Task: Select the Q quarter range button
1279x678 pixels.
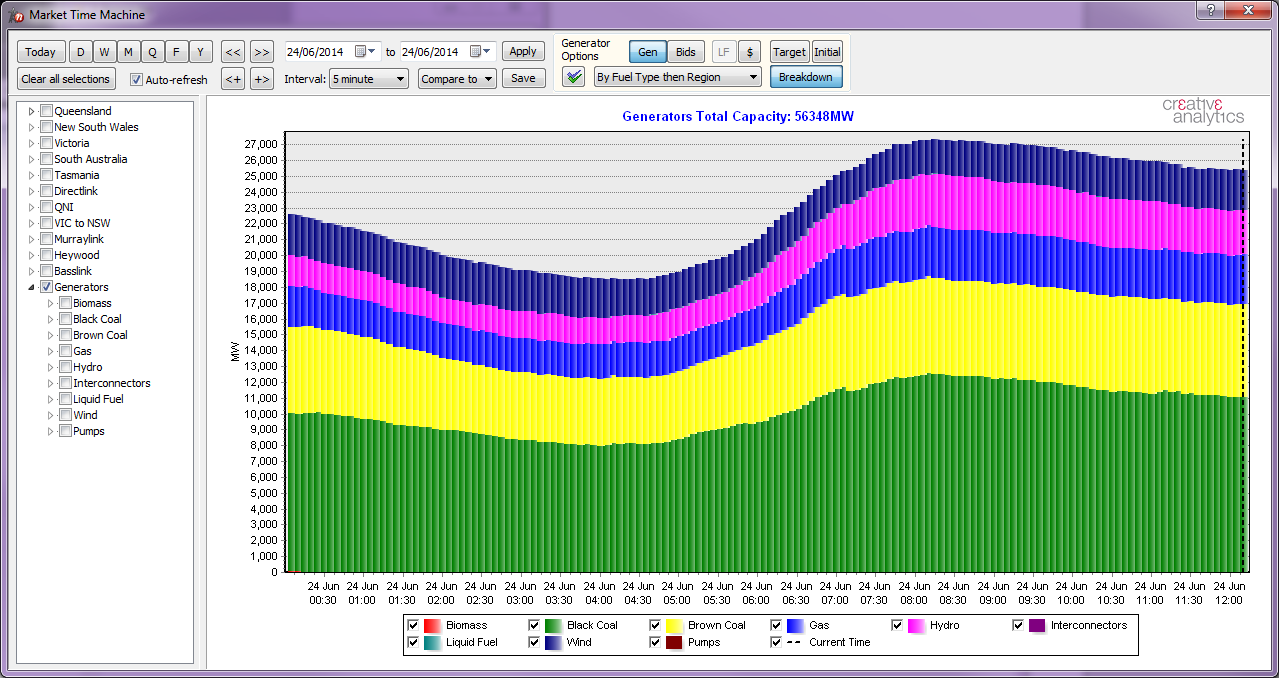Action: (x=153, y=52)
